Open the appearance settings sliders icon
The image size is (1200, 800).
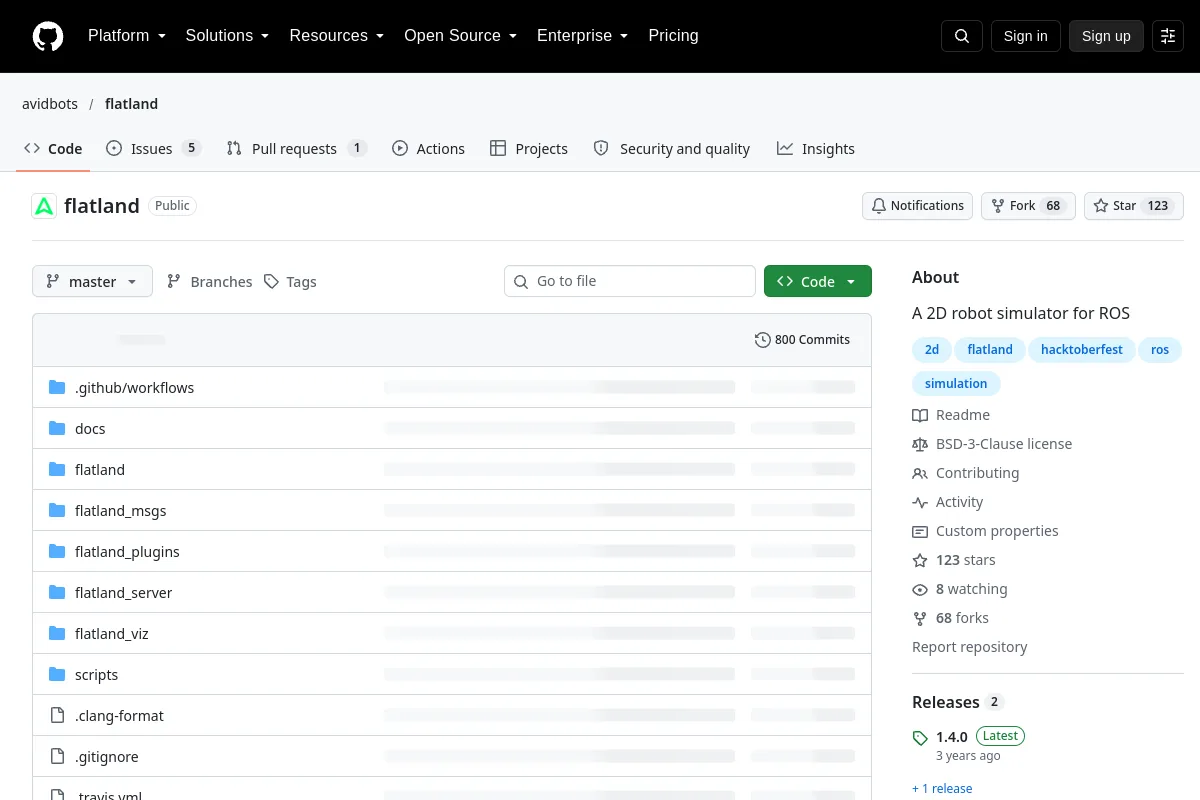coord(1168,36)
